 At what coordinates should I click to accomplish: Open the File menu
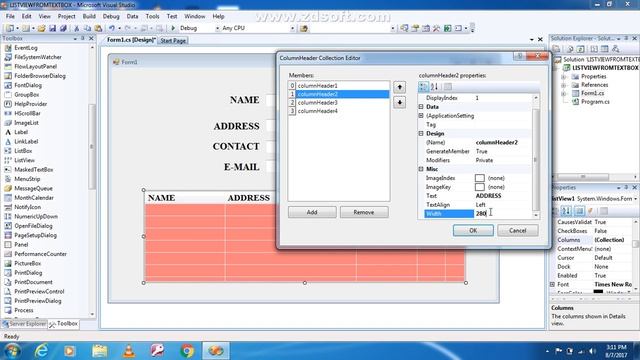tap(10, 16)
